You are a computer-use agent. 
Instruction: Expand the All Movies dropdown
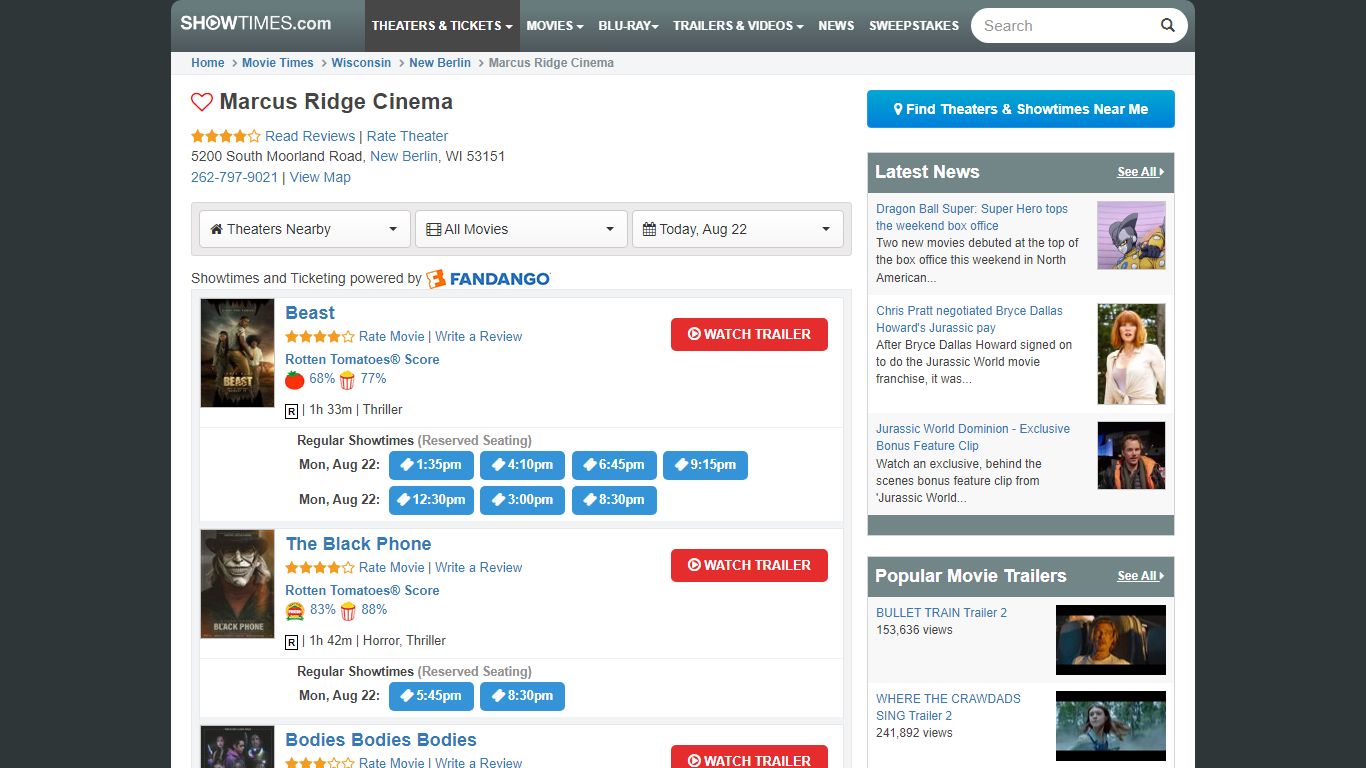pos(521,229)
